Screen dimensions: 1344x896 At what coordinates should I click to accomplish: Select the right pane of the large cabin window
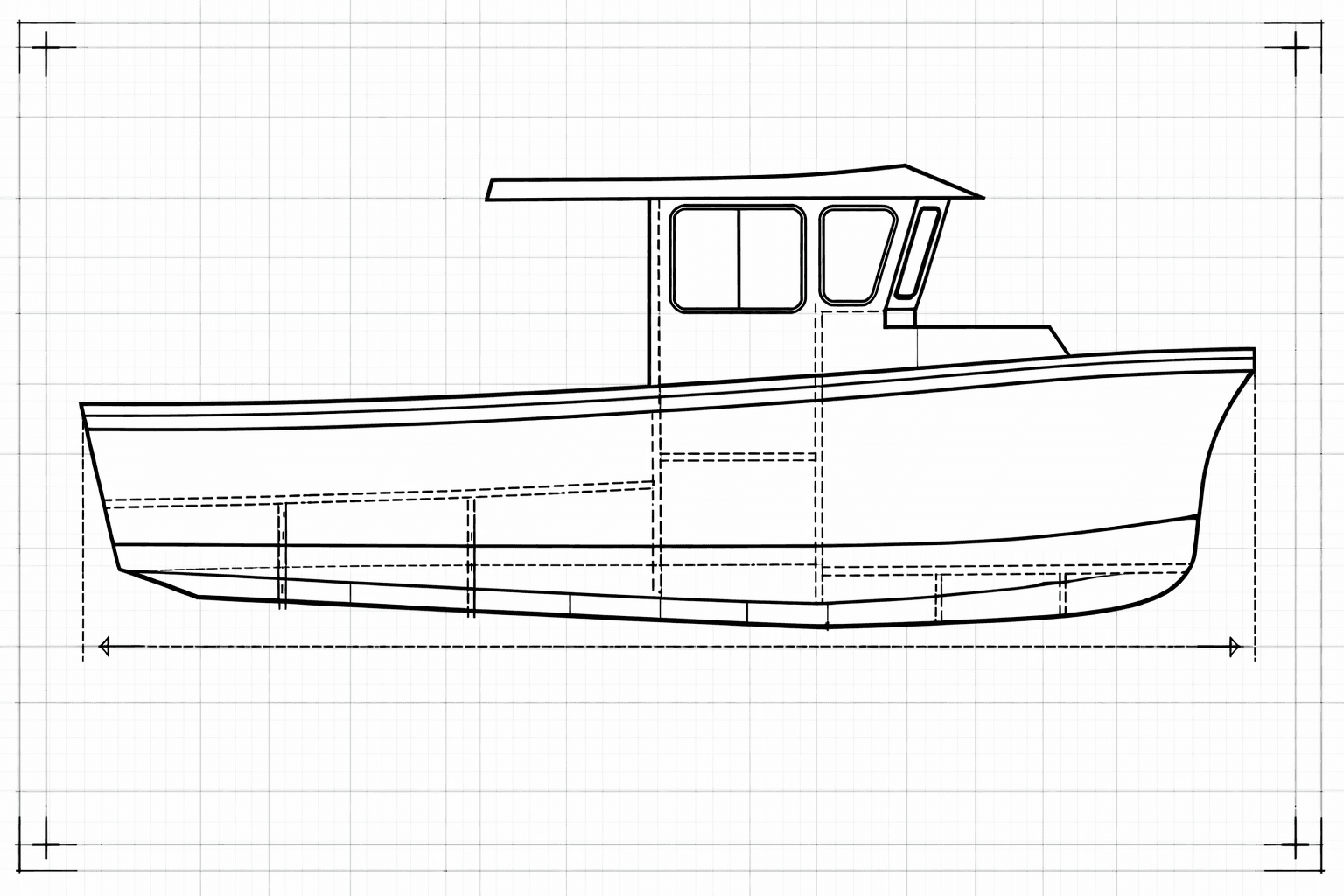[771, 258]
